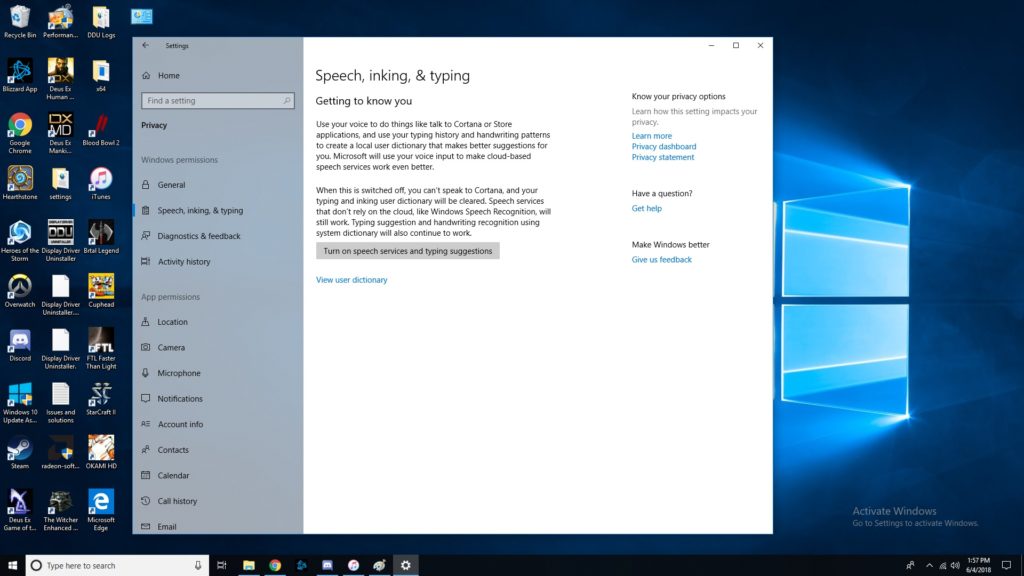Click the back arrow in Settings window

146,45
